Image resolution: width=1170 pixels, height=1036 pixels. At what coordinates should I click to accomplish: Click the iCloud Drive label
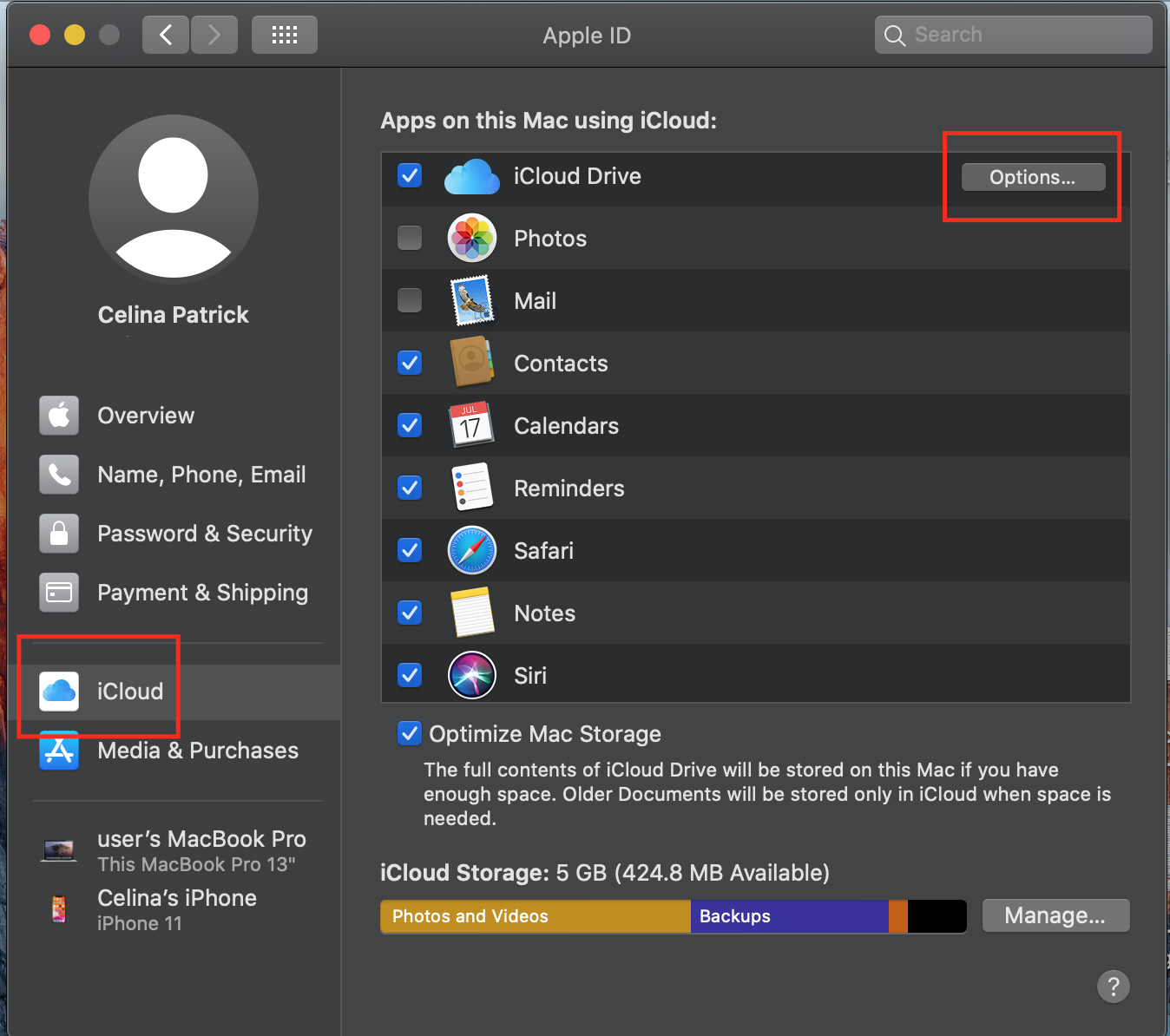pyautogui.click(x=577, y=176)
